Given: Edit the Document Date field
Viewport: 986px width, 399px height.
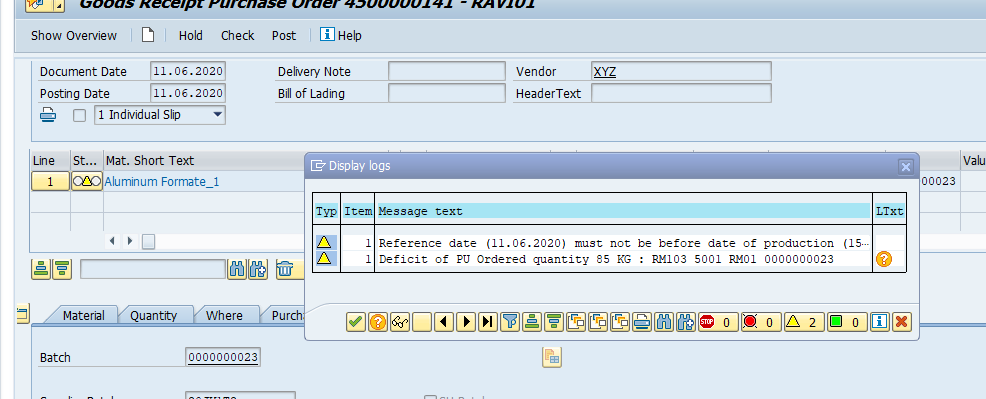Looking at the screenshot, I should pyautogui.click(x=187, y=71).
